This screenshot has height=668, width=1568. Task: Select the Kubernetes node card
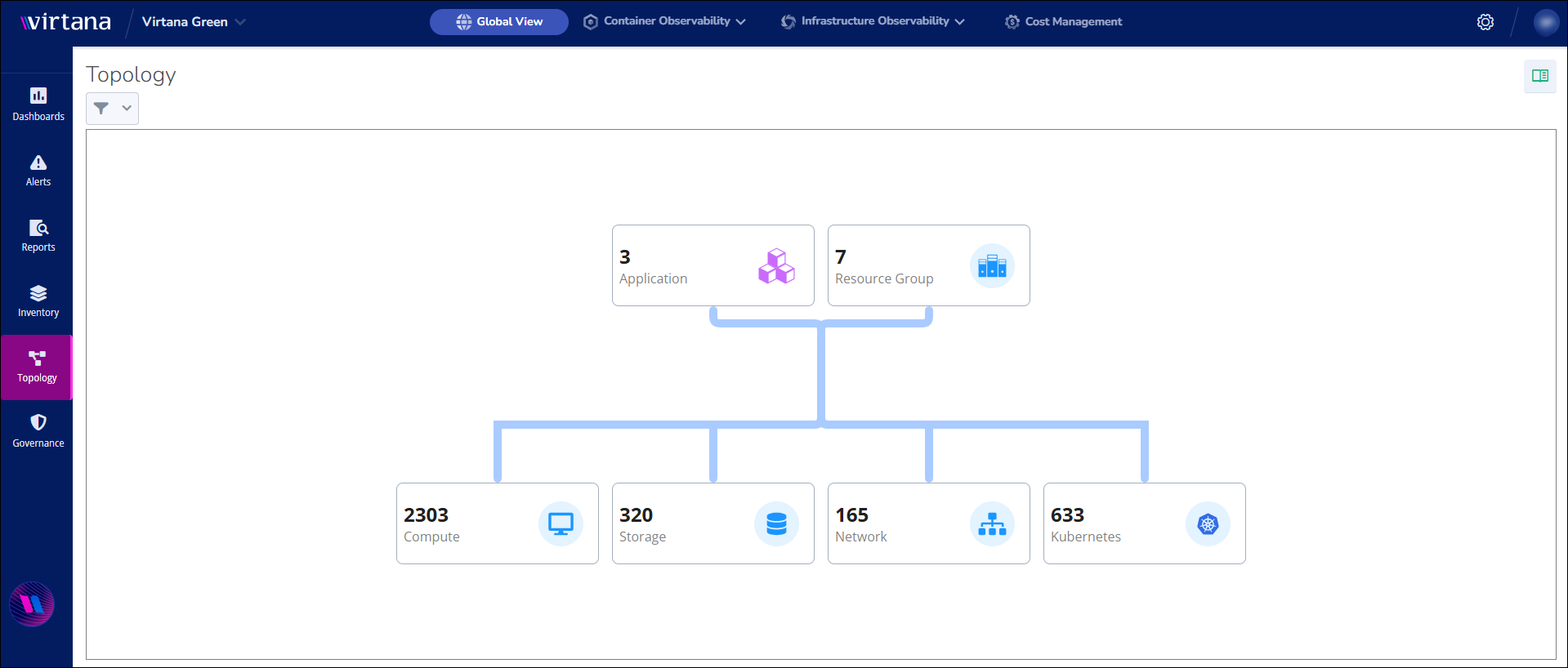tap(1144, 523)
